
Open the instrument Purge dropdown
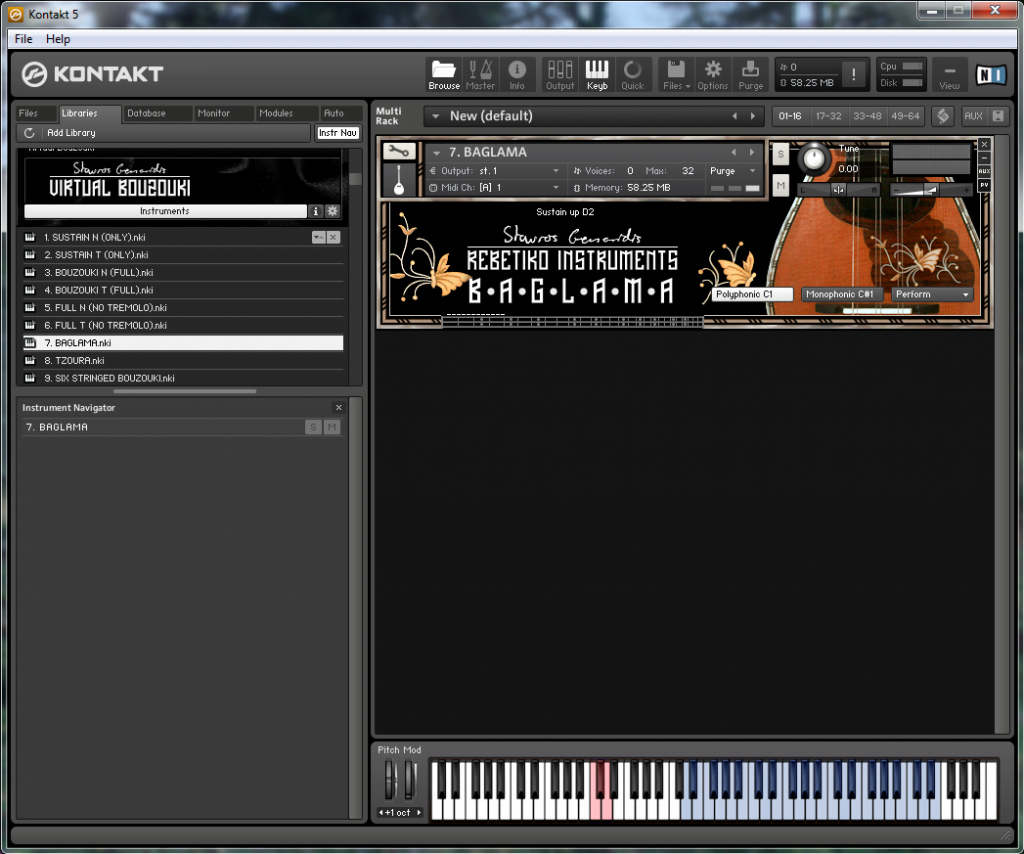click(733, 170)
